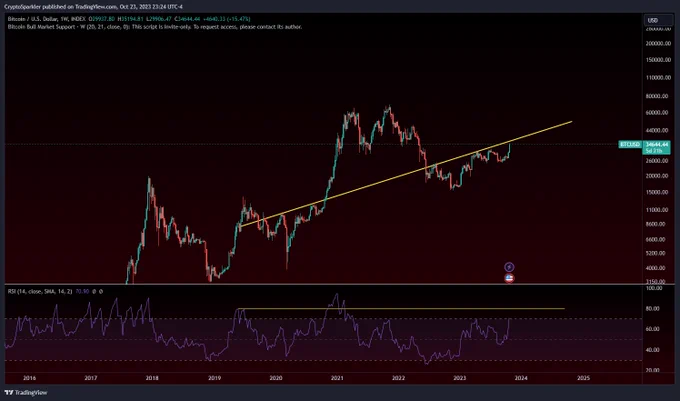Click the high value H35194.81
This screenshot has width=680, height=401.
click(x=130, y=19)
